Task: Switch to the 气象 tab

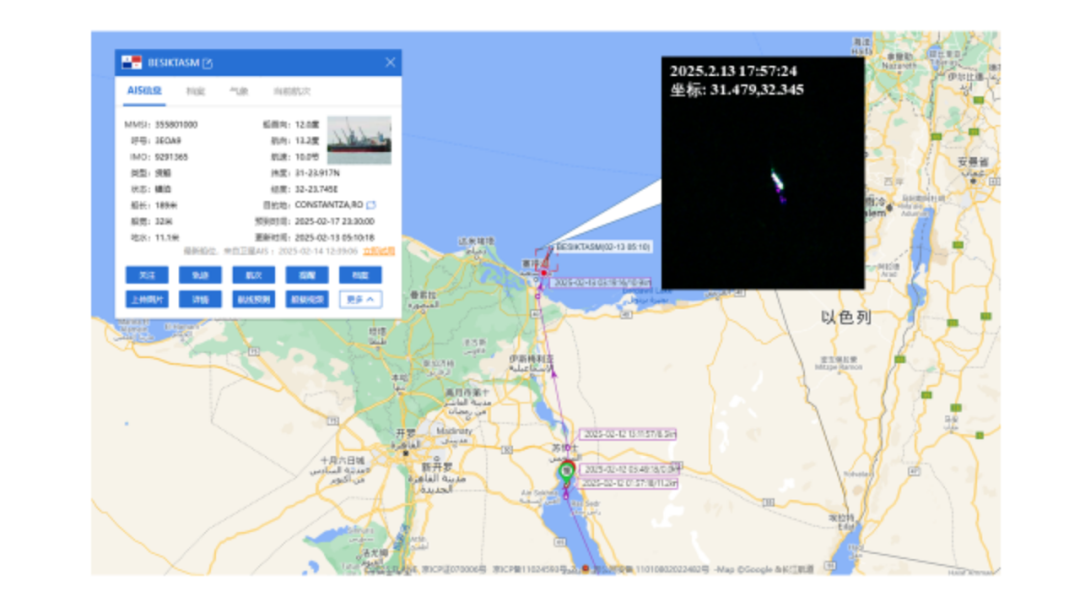Action: [239, 91]
